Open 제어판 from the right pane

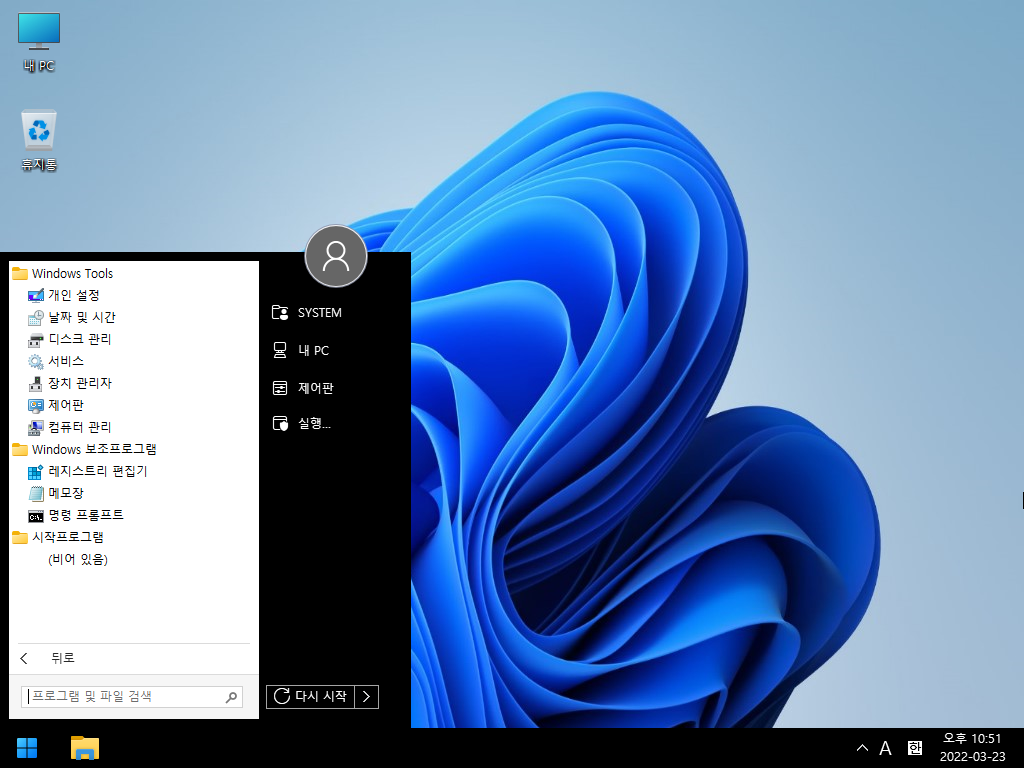click(x=303, y=389)
